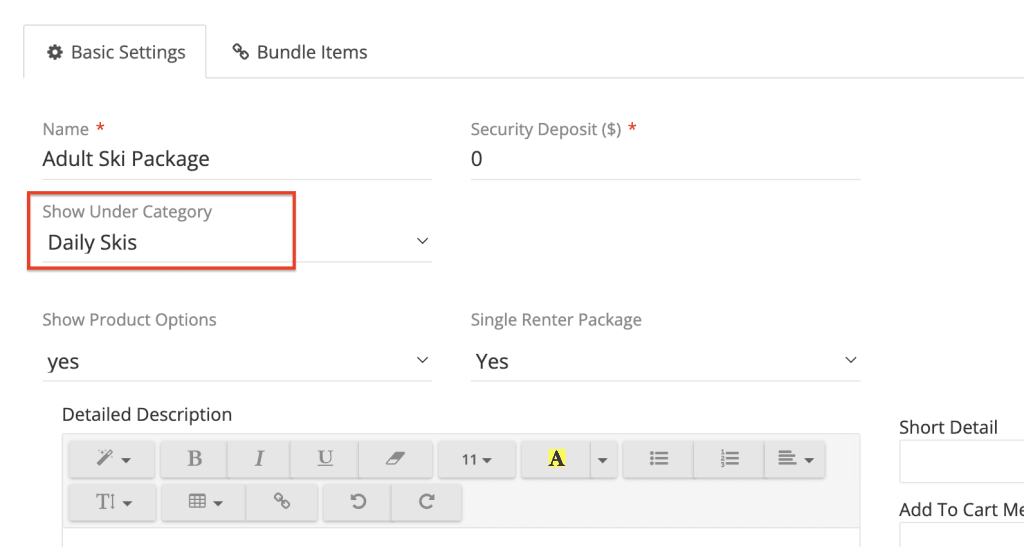
Task: Expand the Show Under Category dropdown
Action: click(x=236, y=242)
